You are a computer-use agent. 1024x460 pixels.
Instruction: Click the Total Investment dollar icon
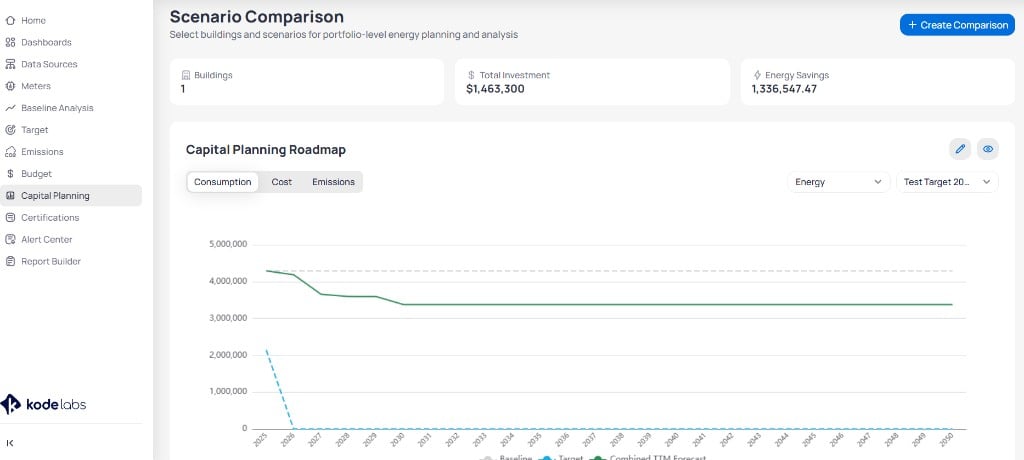(x=471, y=75)
